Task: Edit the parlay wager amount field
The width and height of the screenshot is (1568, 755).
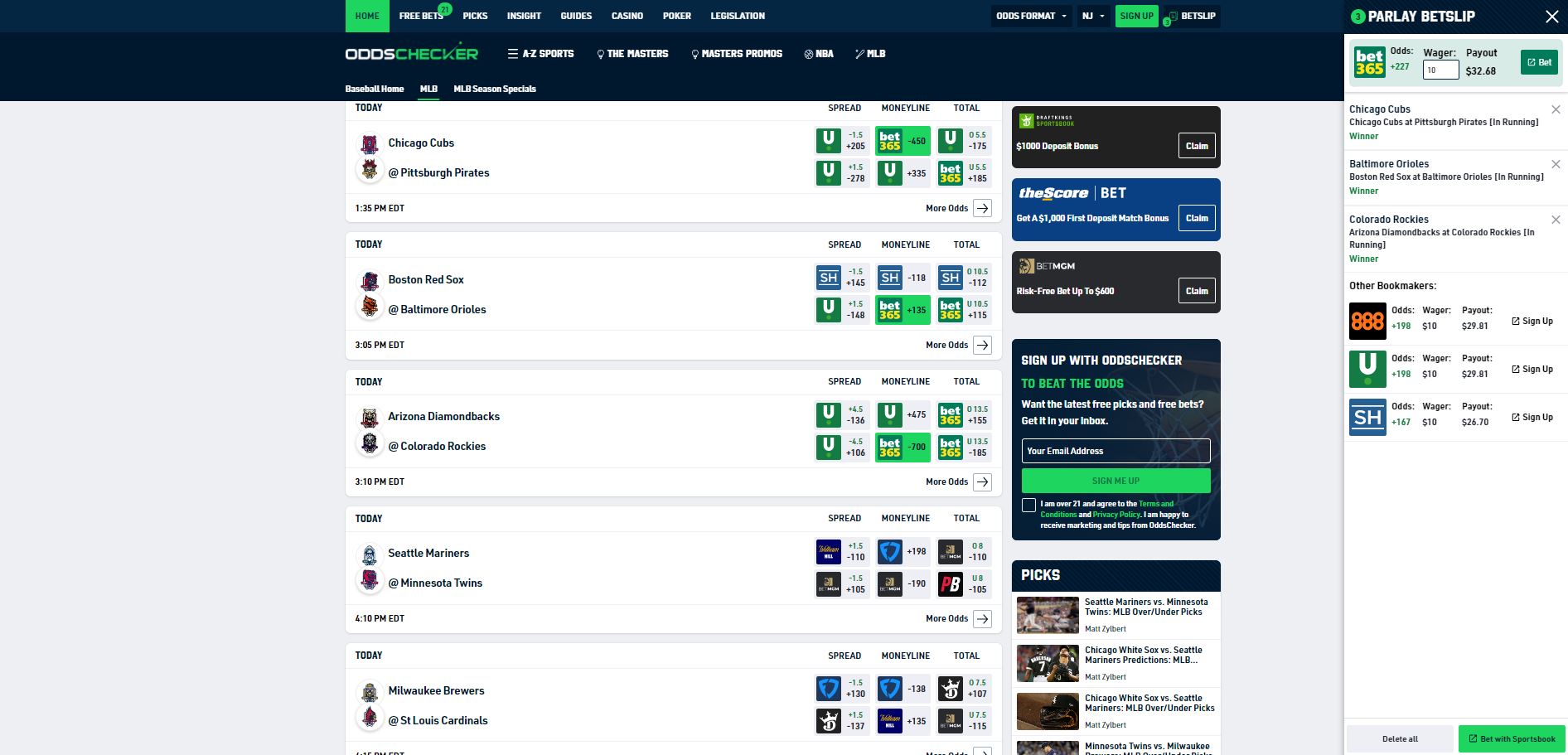Action: point(1440,70)
